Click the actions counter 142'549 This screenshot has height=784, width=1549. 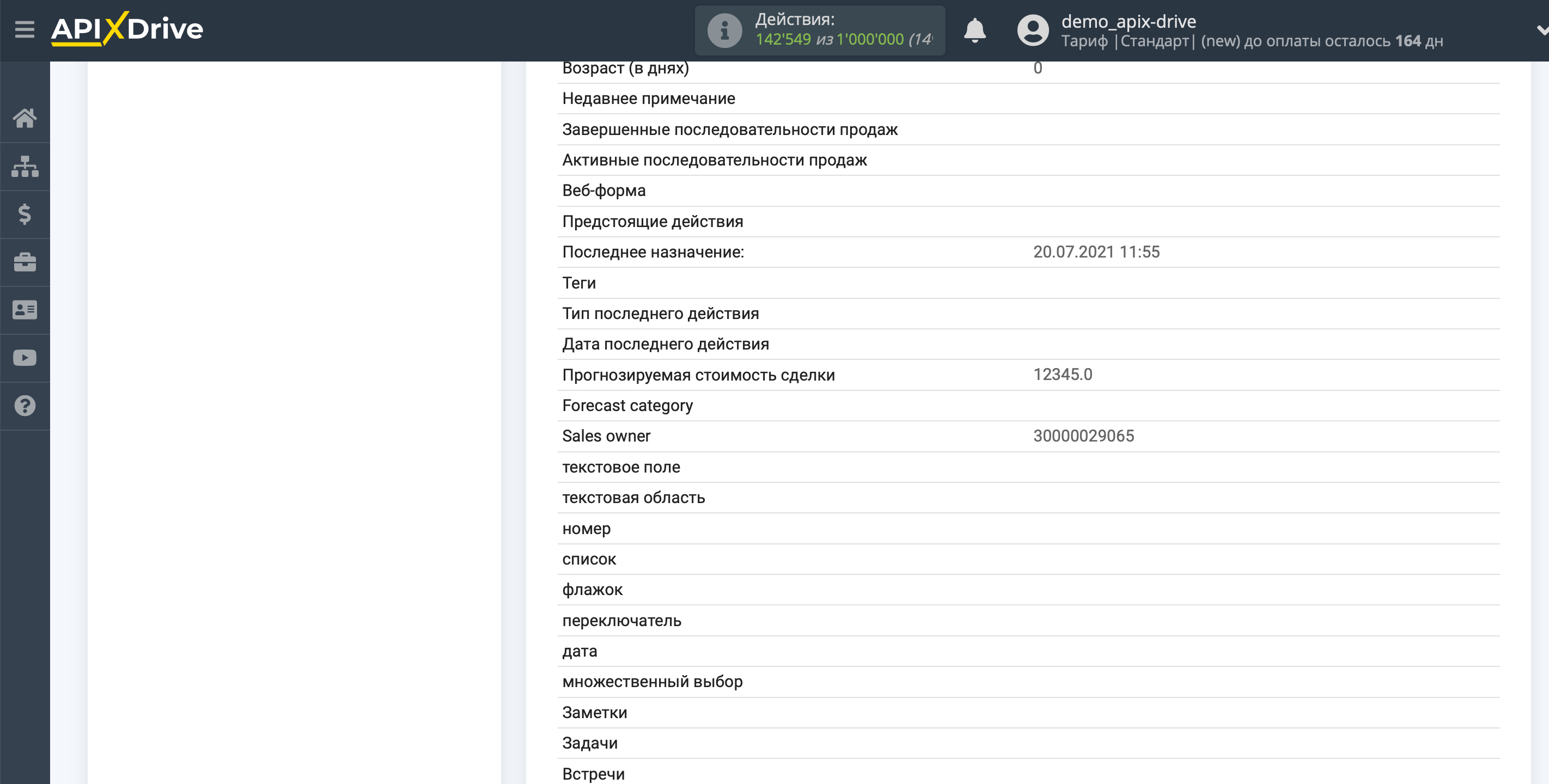[783, 39]
